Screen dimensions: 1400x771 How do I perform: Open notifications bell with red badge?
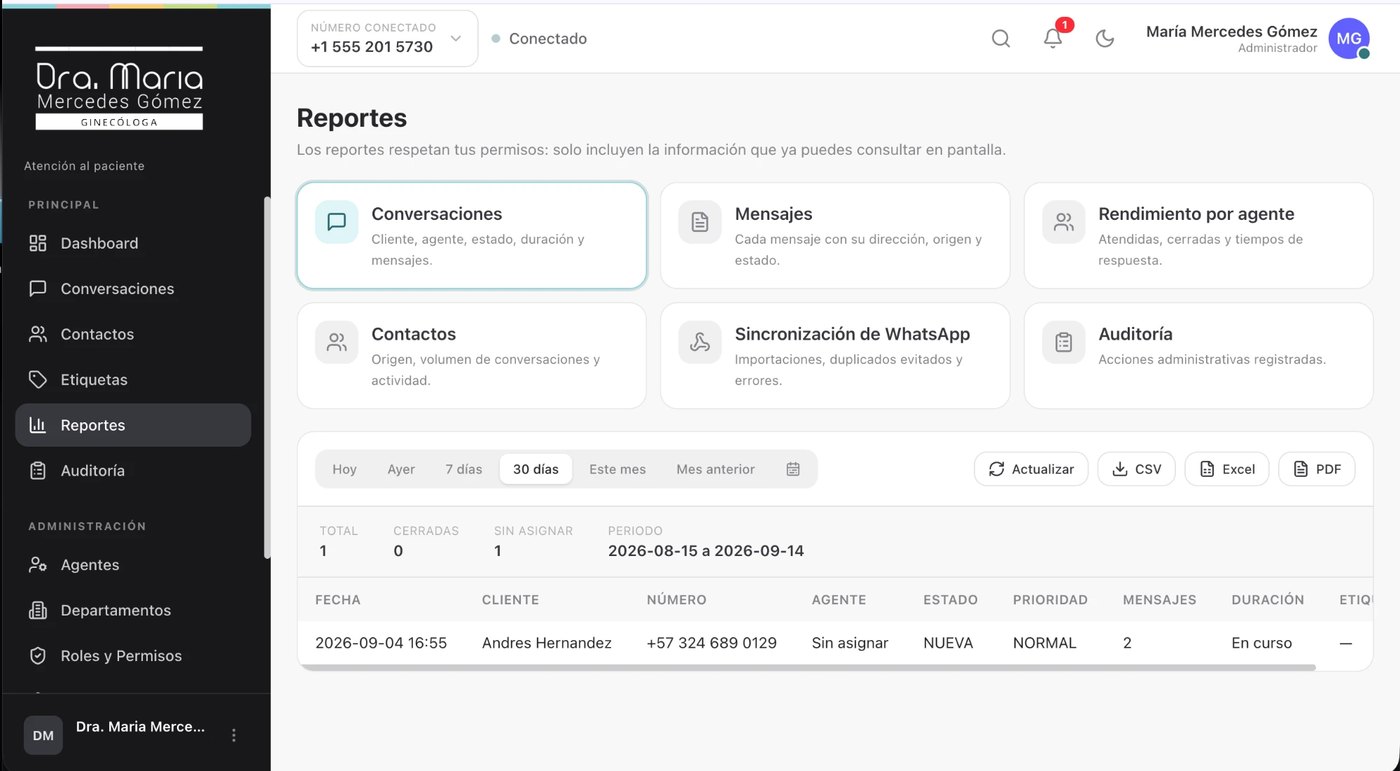coord(1053,38)
